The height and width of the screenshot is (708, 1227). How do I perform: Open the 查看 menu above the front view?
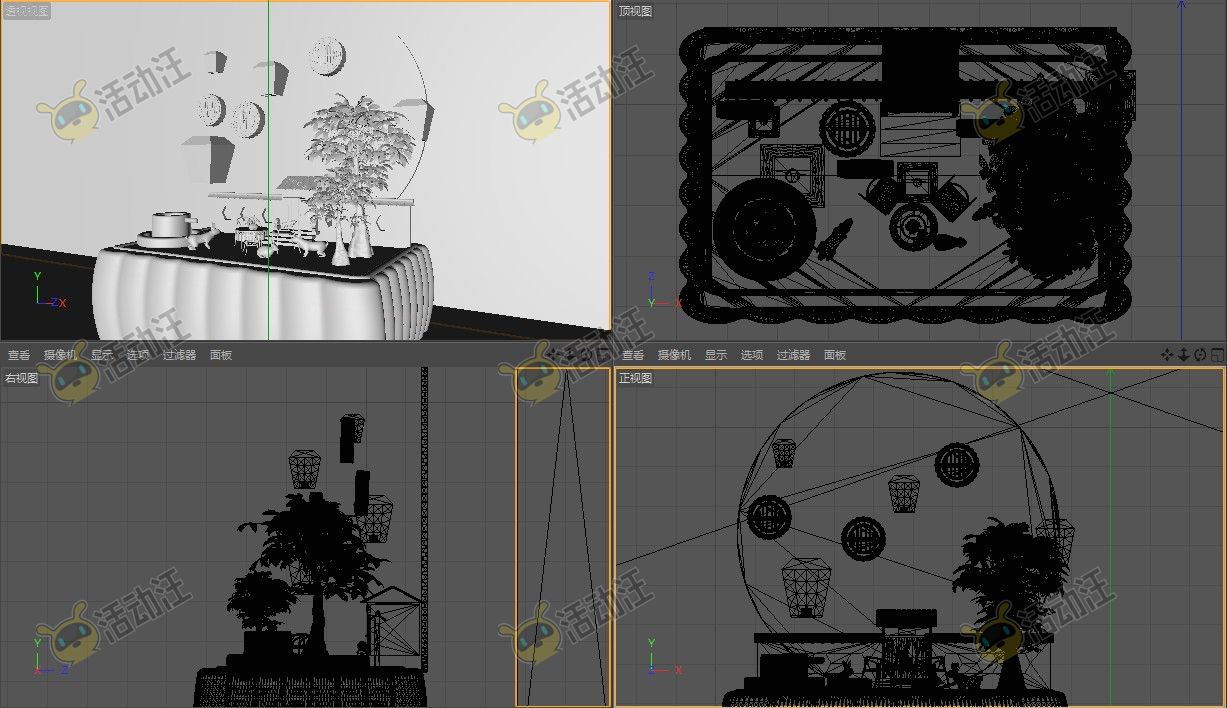pos(633,355)
